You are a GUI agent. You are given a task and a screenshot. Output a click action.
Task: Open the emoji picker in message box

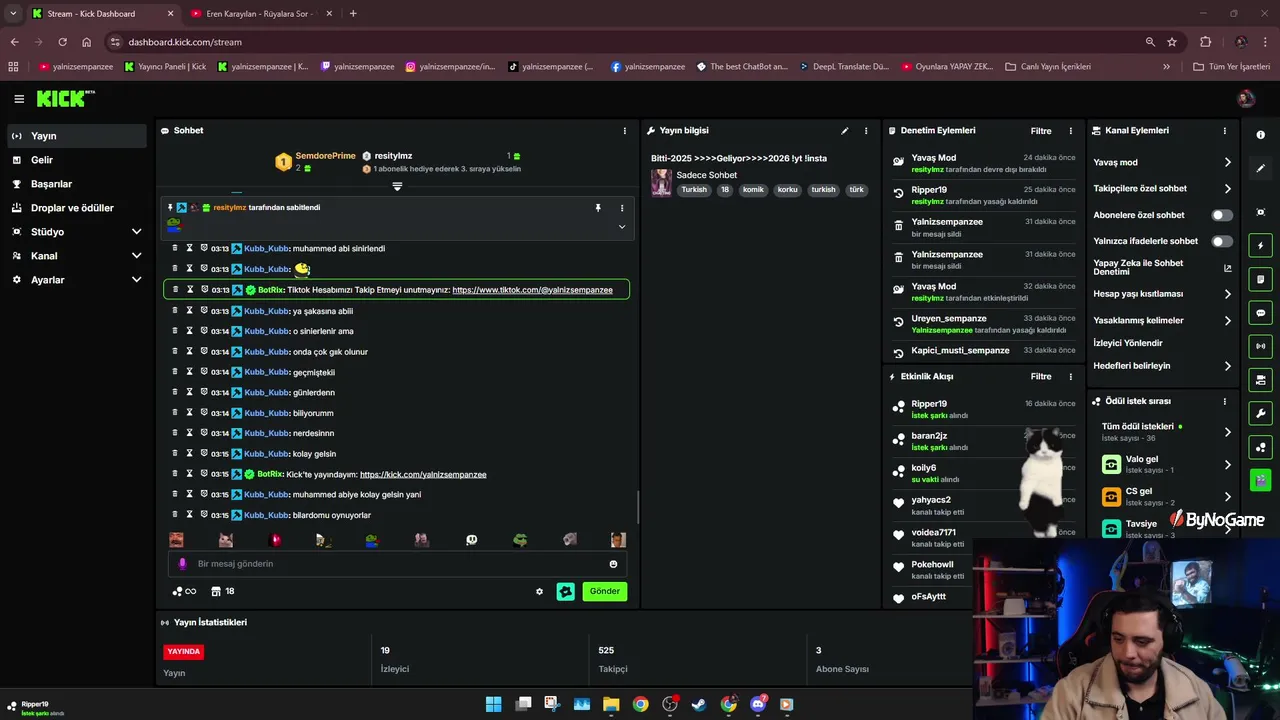[x=613, y=564]
